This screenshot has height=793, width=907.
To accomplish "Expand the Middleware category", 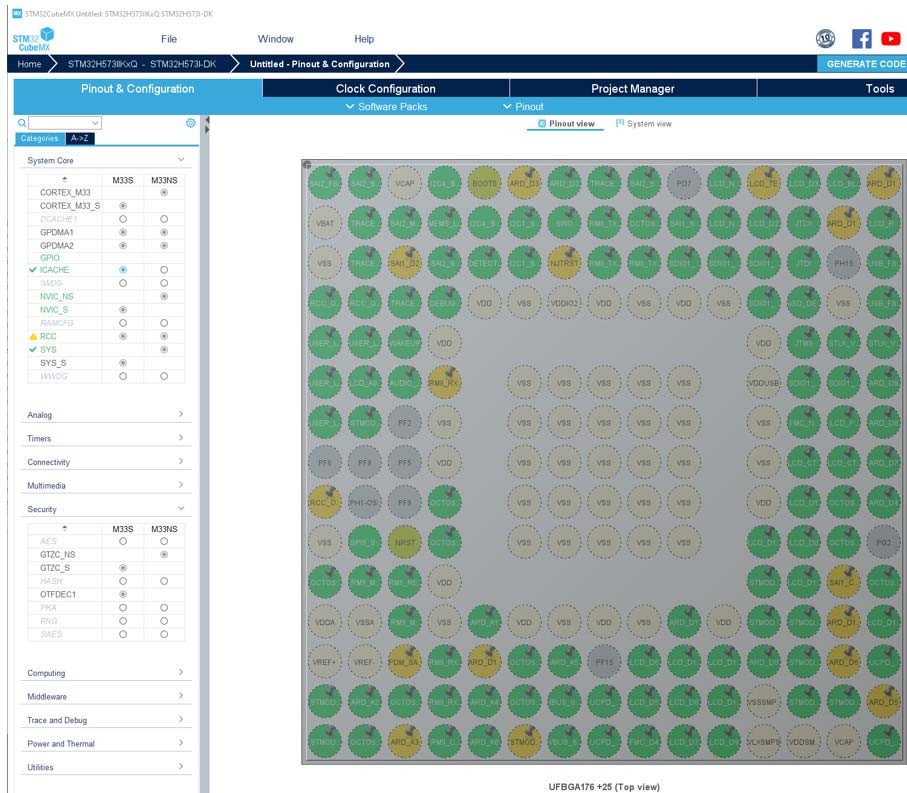I will click(x=106, y=696).
